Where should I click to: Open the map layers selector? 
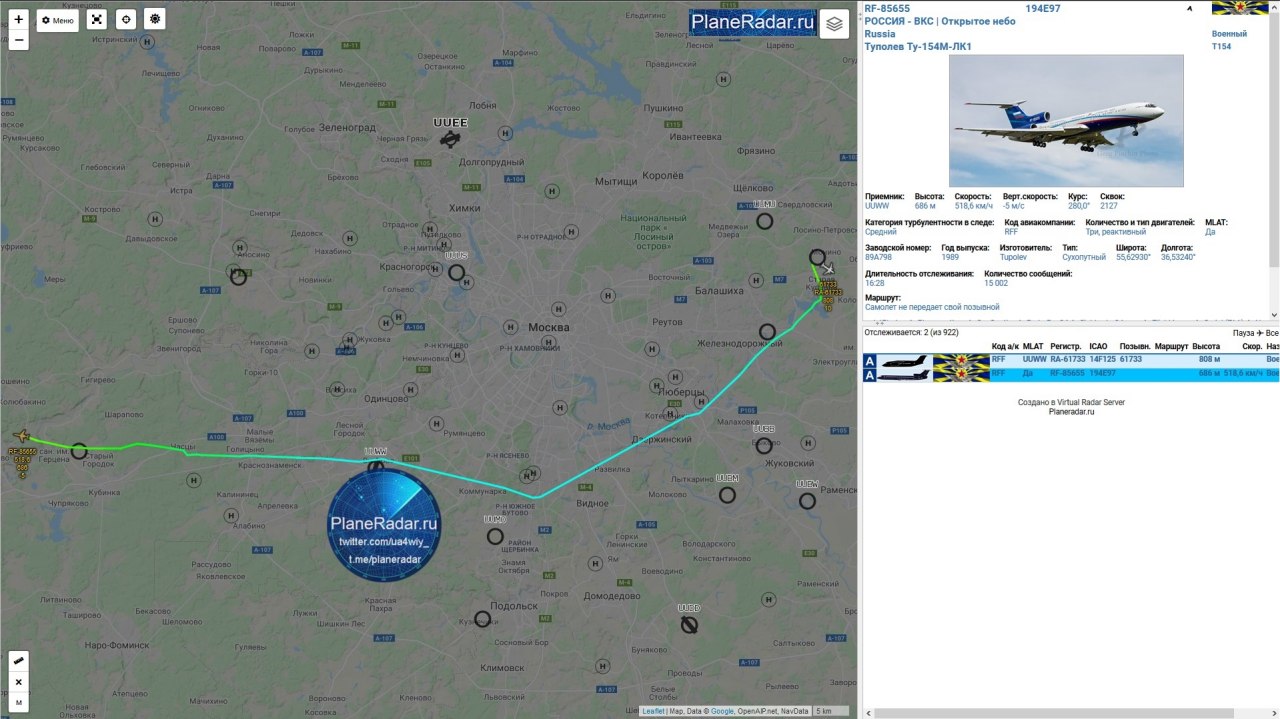pyautogui.click(x=834, y=24)
